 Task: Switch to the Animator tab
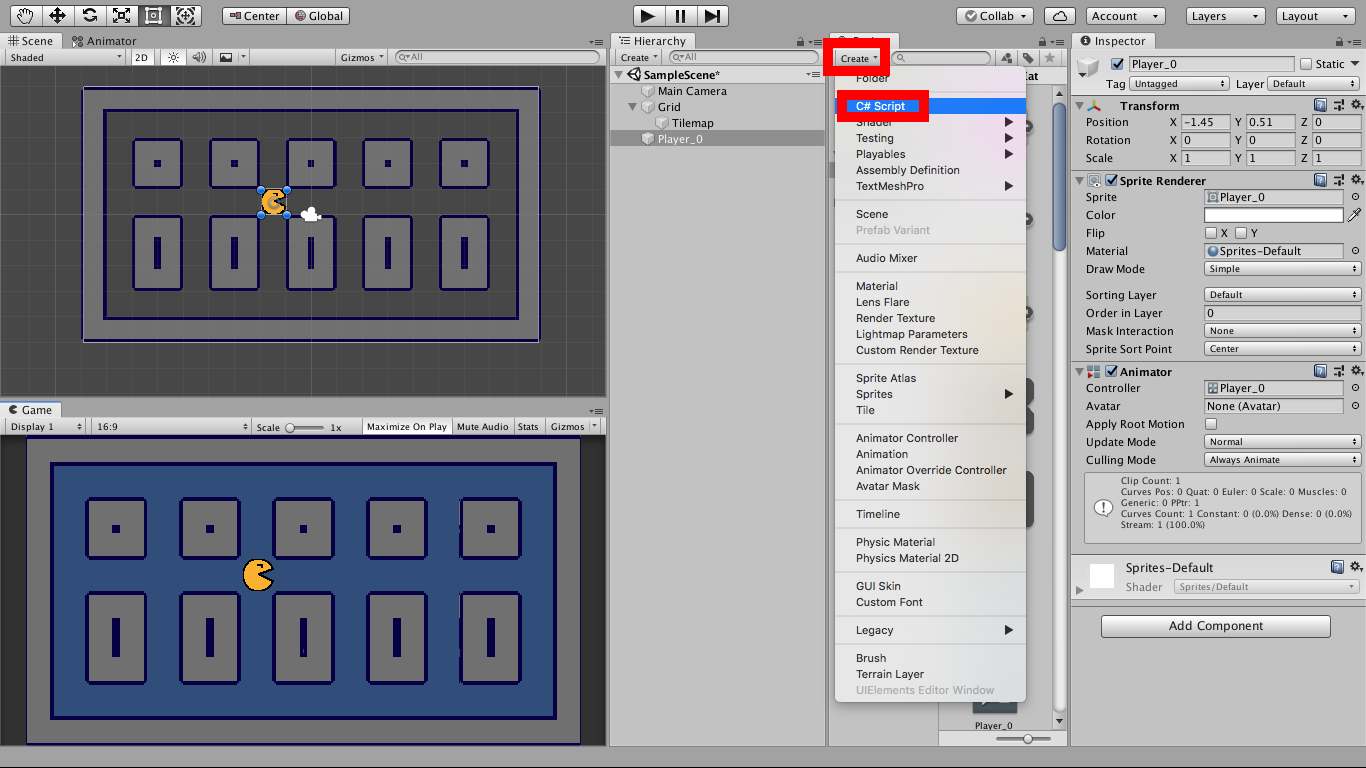(x=104, y=41)
